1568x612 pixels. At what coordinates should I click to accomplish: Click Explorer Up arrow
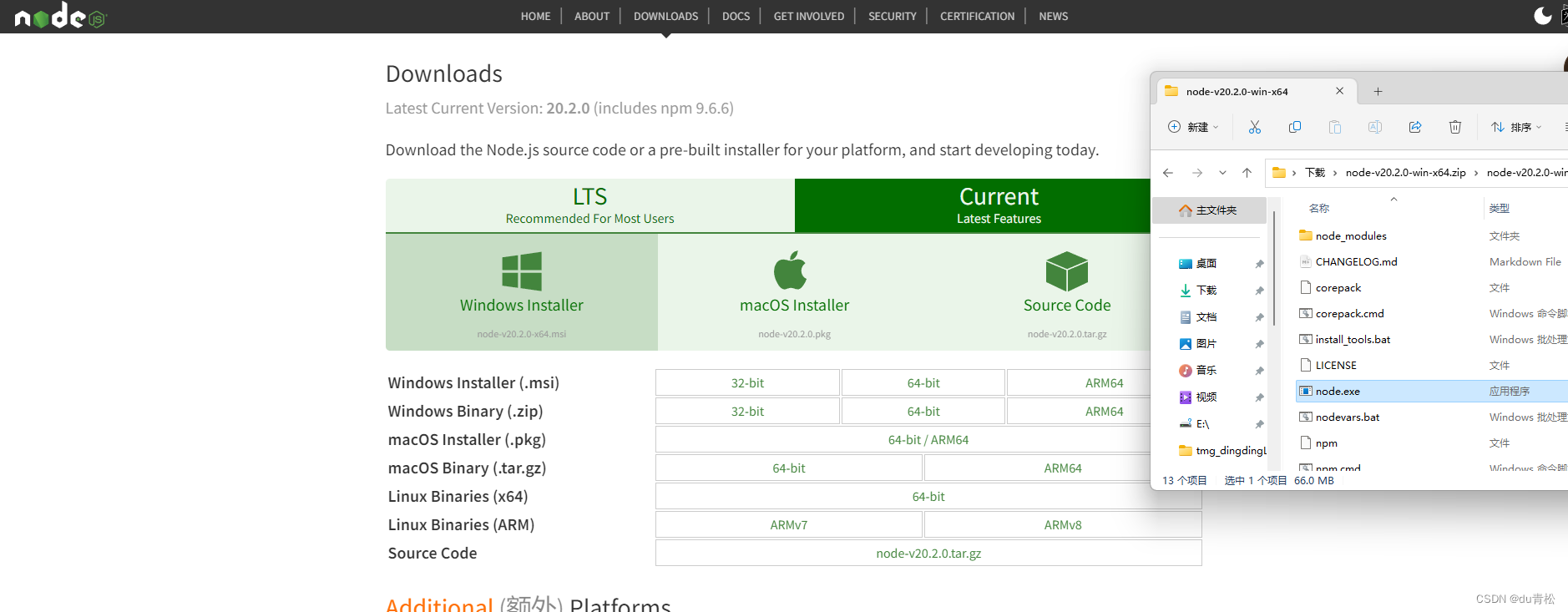coord(1247,173)
